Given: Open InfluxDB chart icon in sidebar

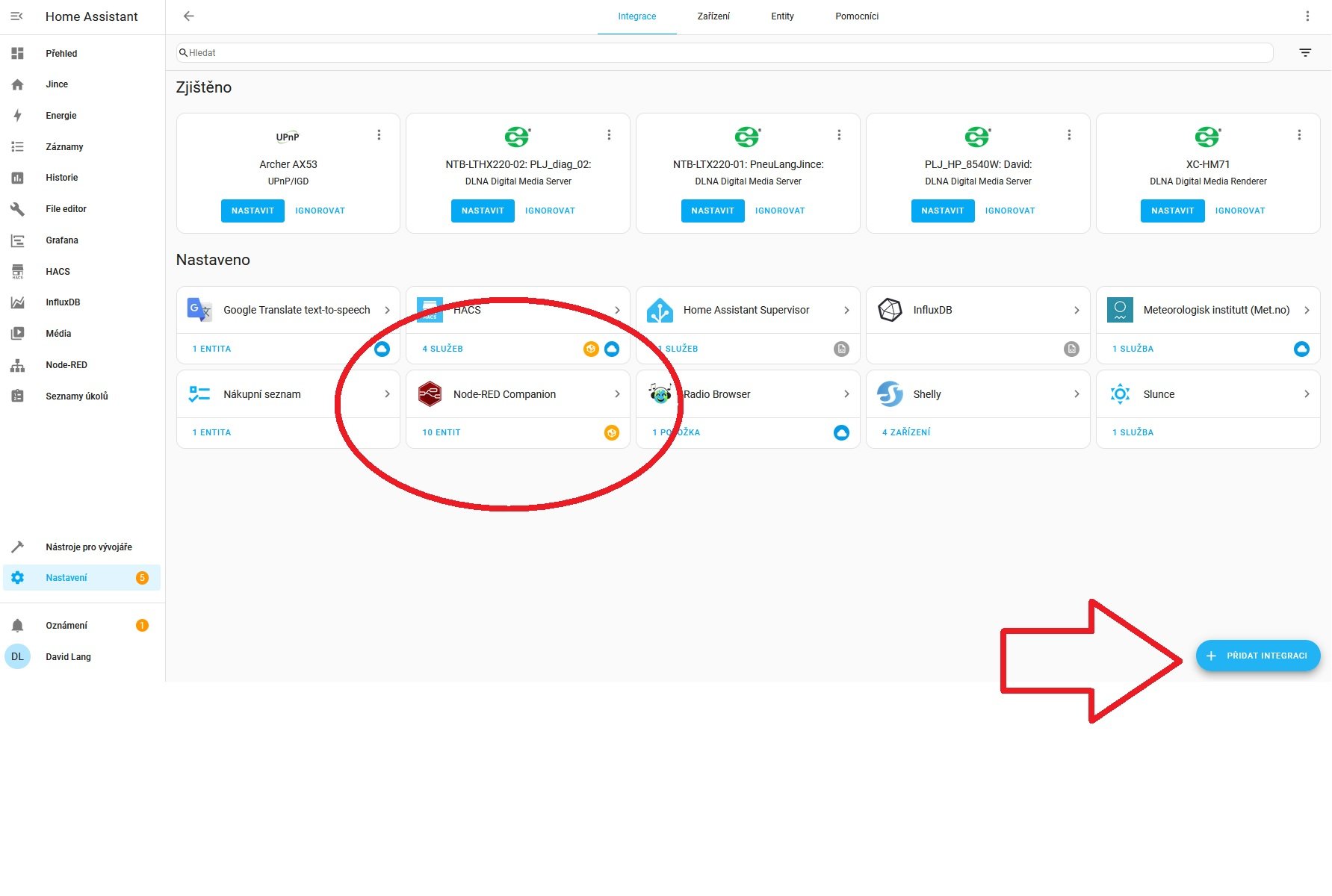Looking at the screenshot, I should coord(17,302).
